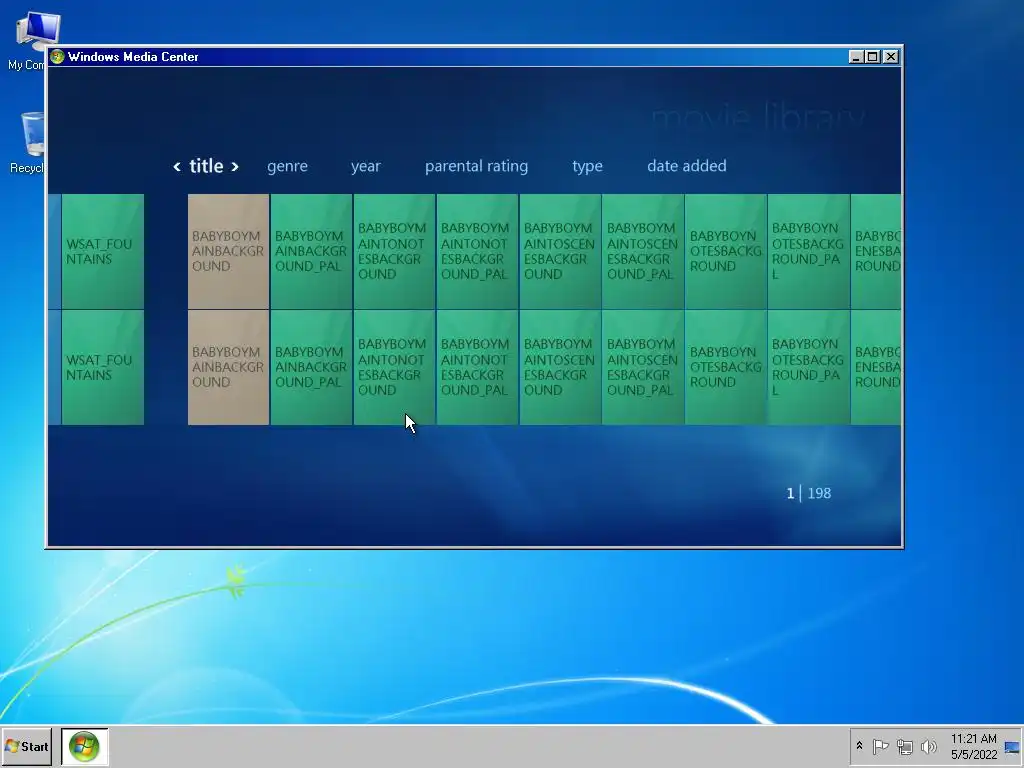Switch to the genre view

click(287, 166)
